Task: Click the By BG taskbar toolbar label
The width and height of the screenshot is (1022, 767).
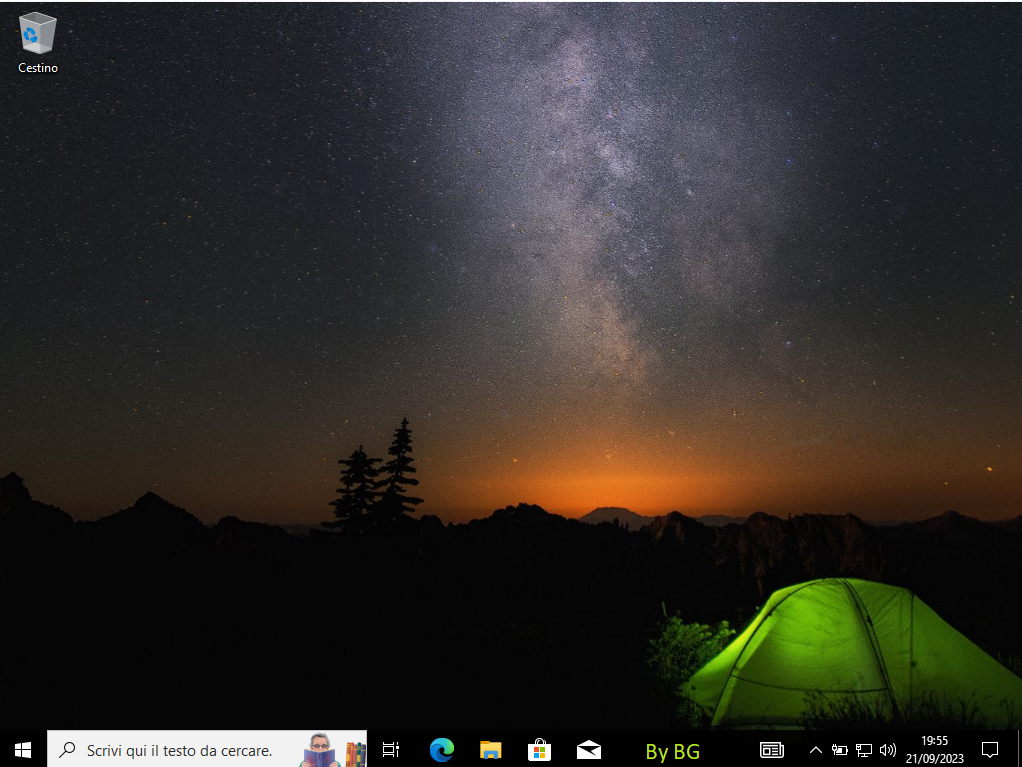Action: [673, 751]
